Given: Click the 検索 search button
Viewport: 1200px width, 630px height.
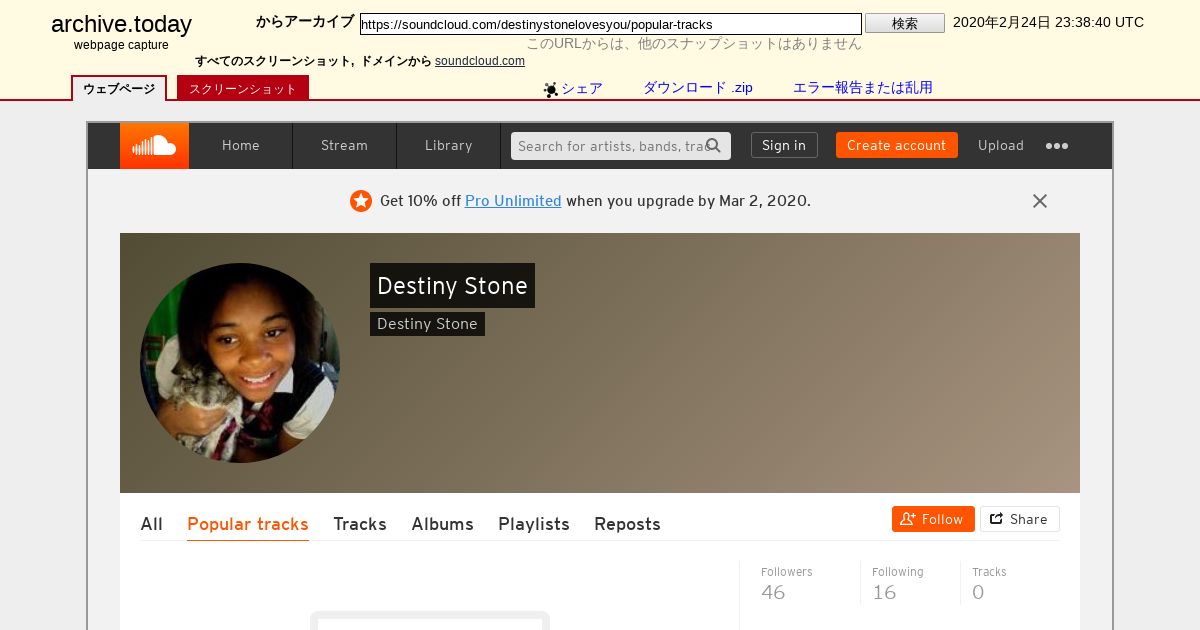Looking at the screenshot, I should click(x=905, y=23).
